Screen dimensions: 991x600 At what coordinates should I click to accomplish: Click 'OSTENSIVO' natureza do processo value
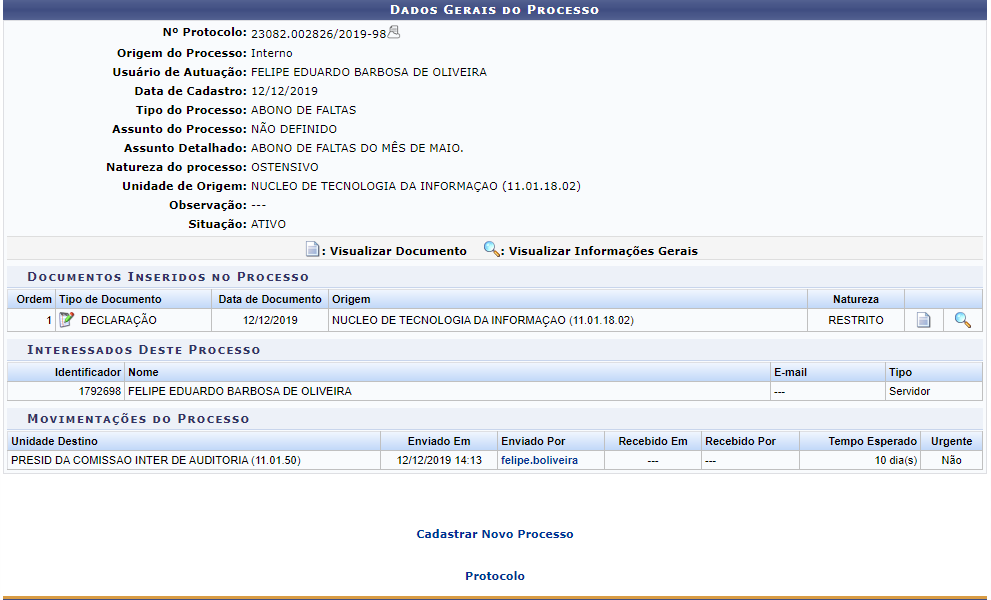[x=284, y=167]
